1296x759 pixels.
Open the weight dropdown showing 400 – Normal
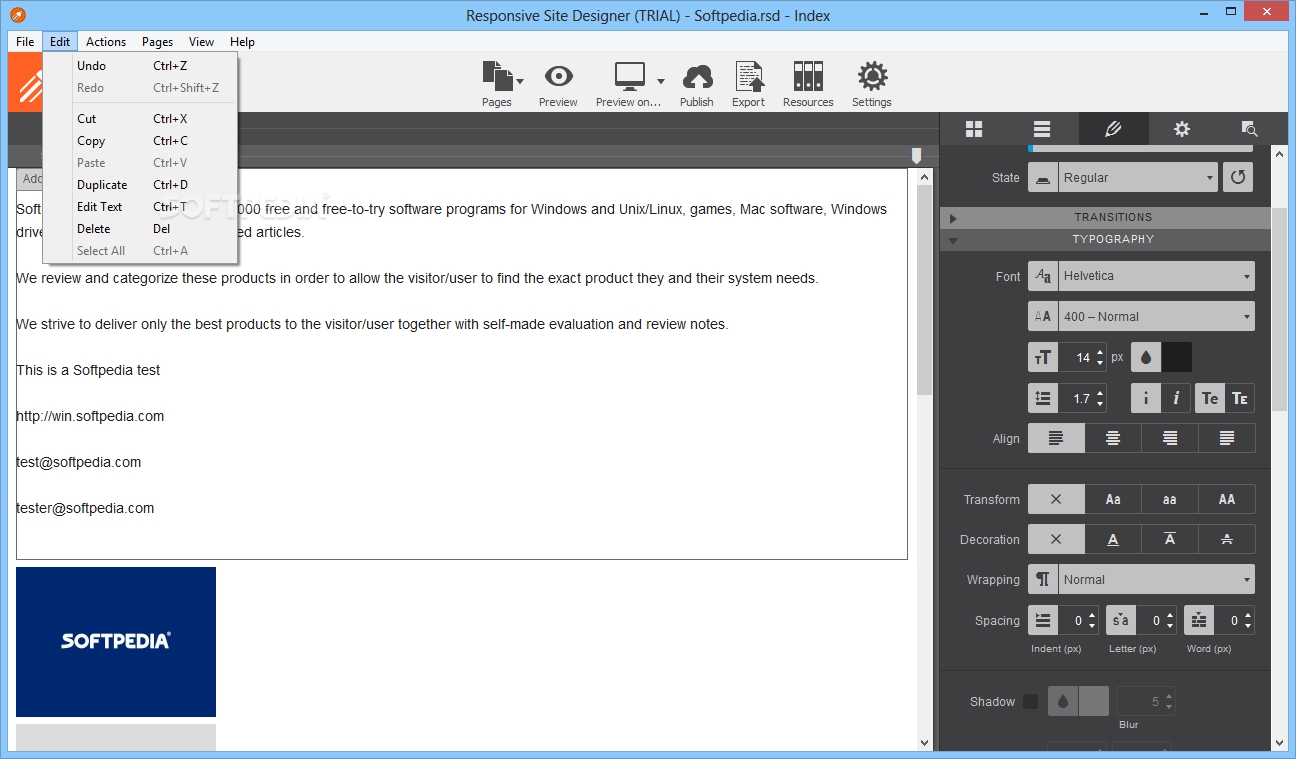(x=1156, y=316)
